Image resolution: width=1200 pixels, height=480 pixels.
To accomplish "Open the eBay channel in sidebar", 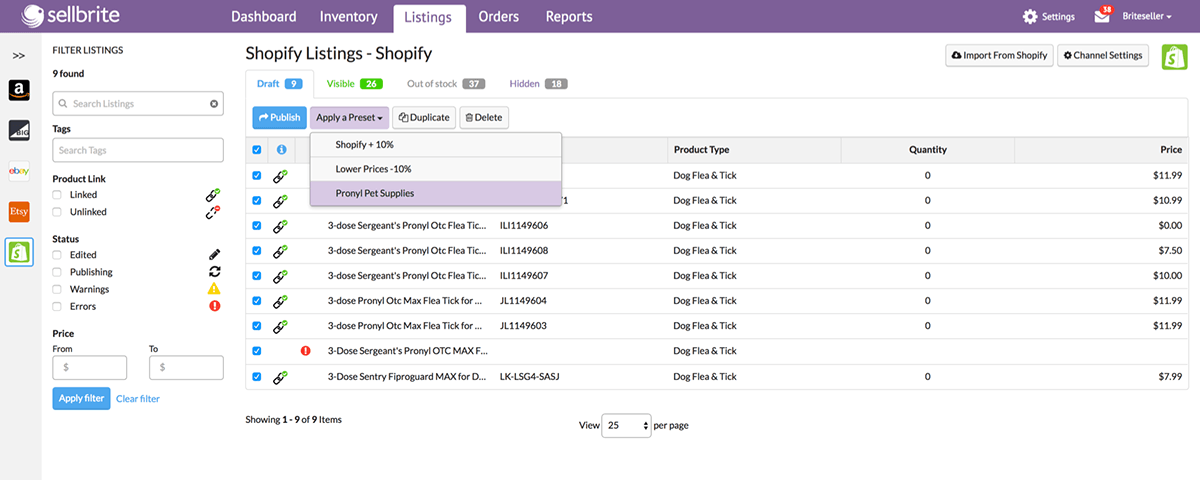I will 18,172.
